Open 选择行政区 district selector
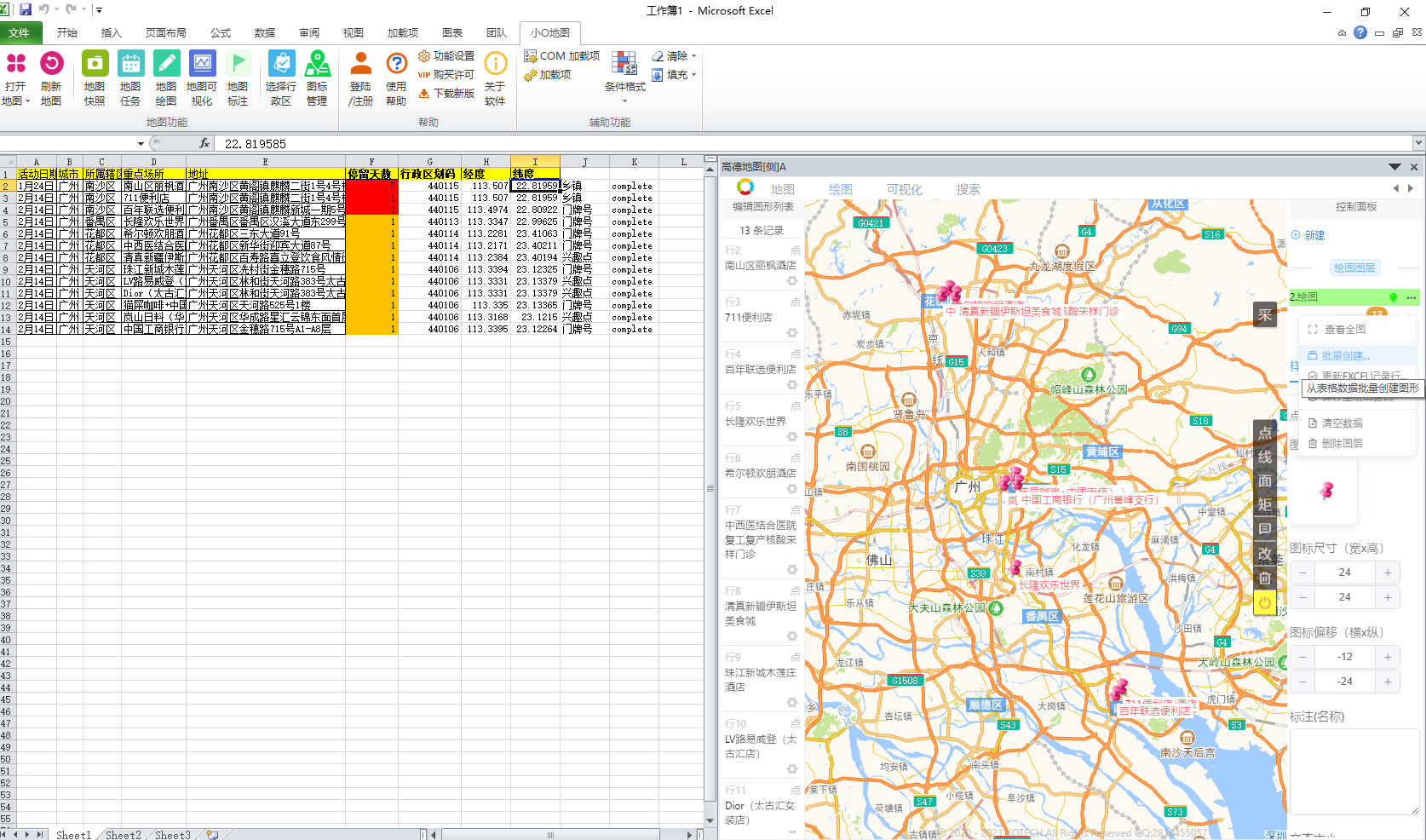 click(281, 78)
